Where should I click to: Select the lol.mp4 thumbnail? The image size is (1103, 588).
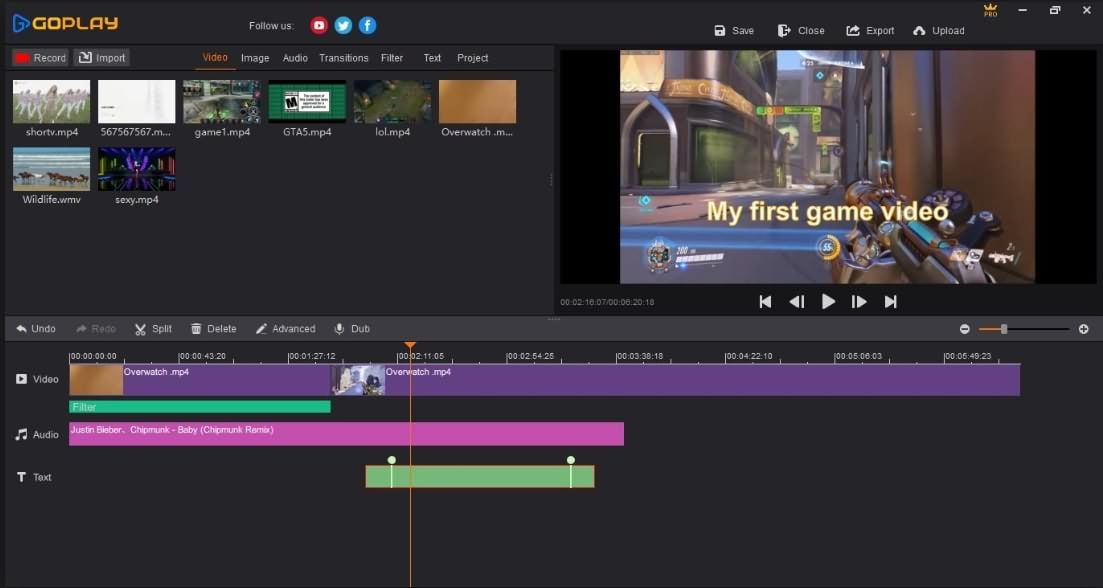coord(393,101)
